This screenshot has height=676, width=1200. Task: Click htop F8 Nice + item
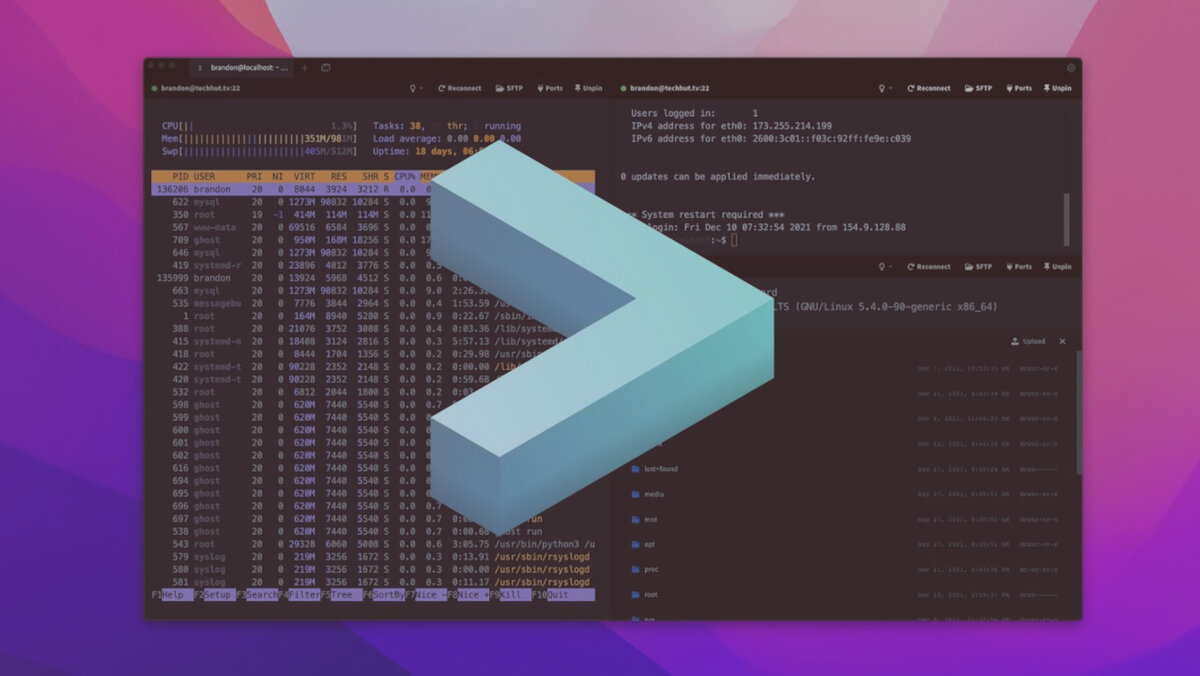click(x=468, y=594)
